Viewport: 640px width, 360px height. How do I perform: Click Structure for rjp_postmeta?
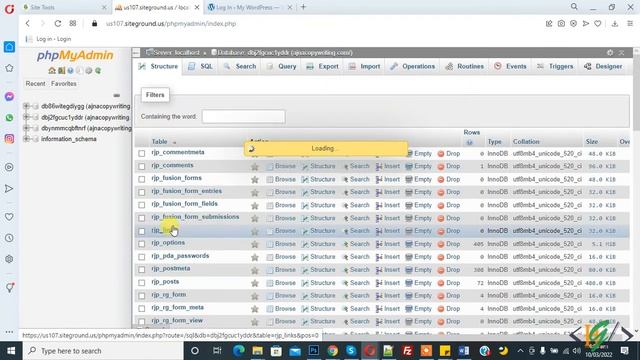318,270
